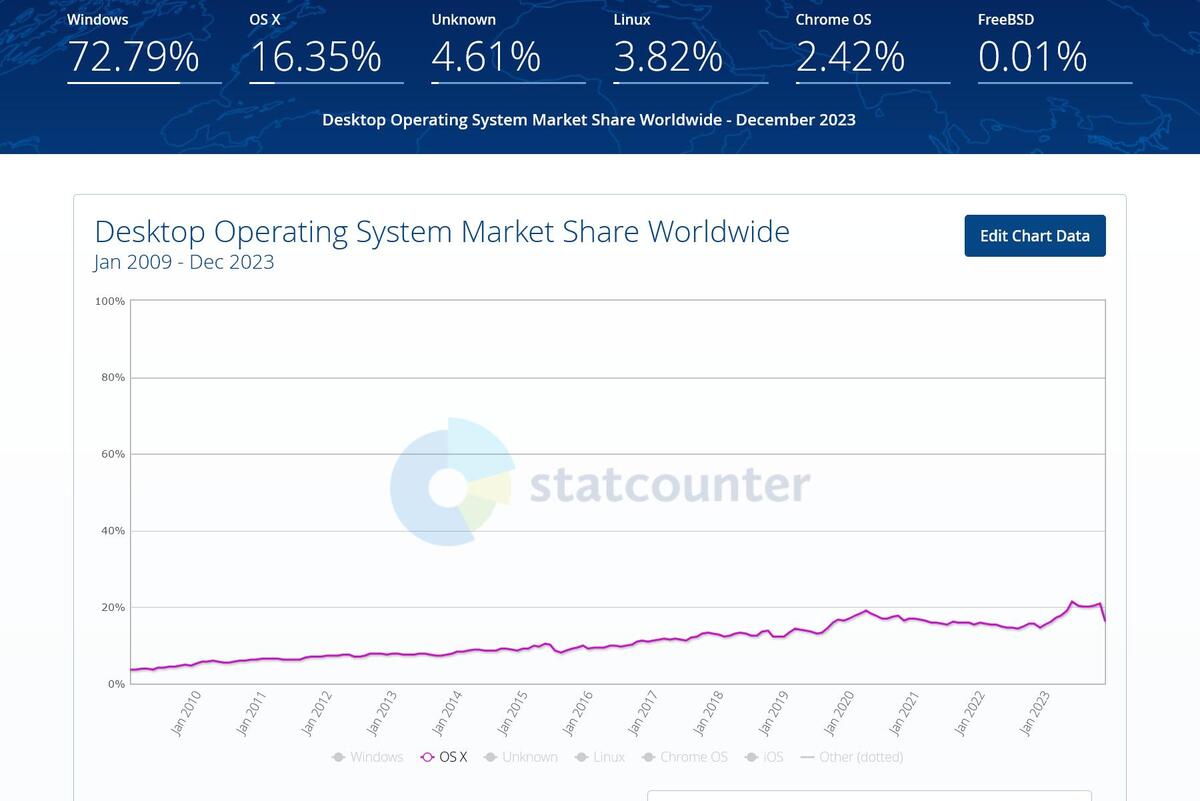Screen dimensions: 1200x801
Task: Select the Unknown 4.61% statistic
Action: click(x=508, y=47)
